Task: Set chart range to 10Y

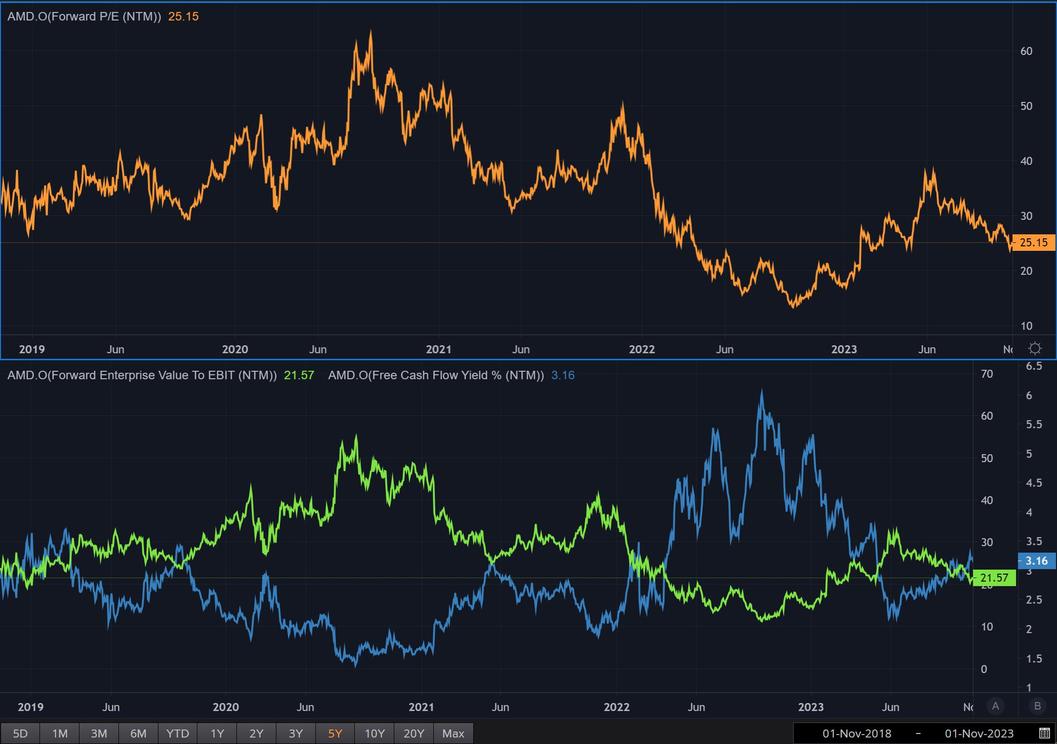Action: pos(374,733)
